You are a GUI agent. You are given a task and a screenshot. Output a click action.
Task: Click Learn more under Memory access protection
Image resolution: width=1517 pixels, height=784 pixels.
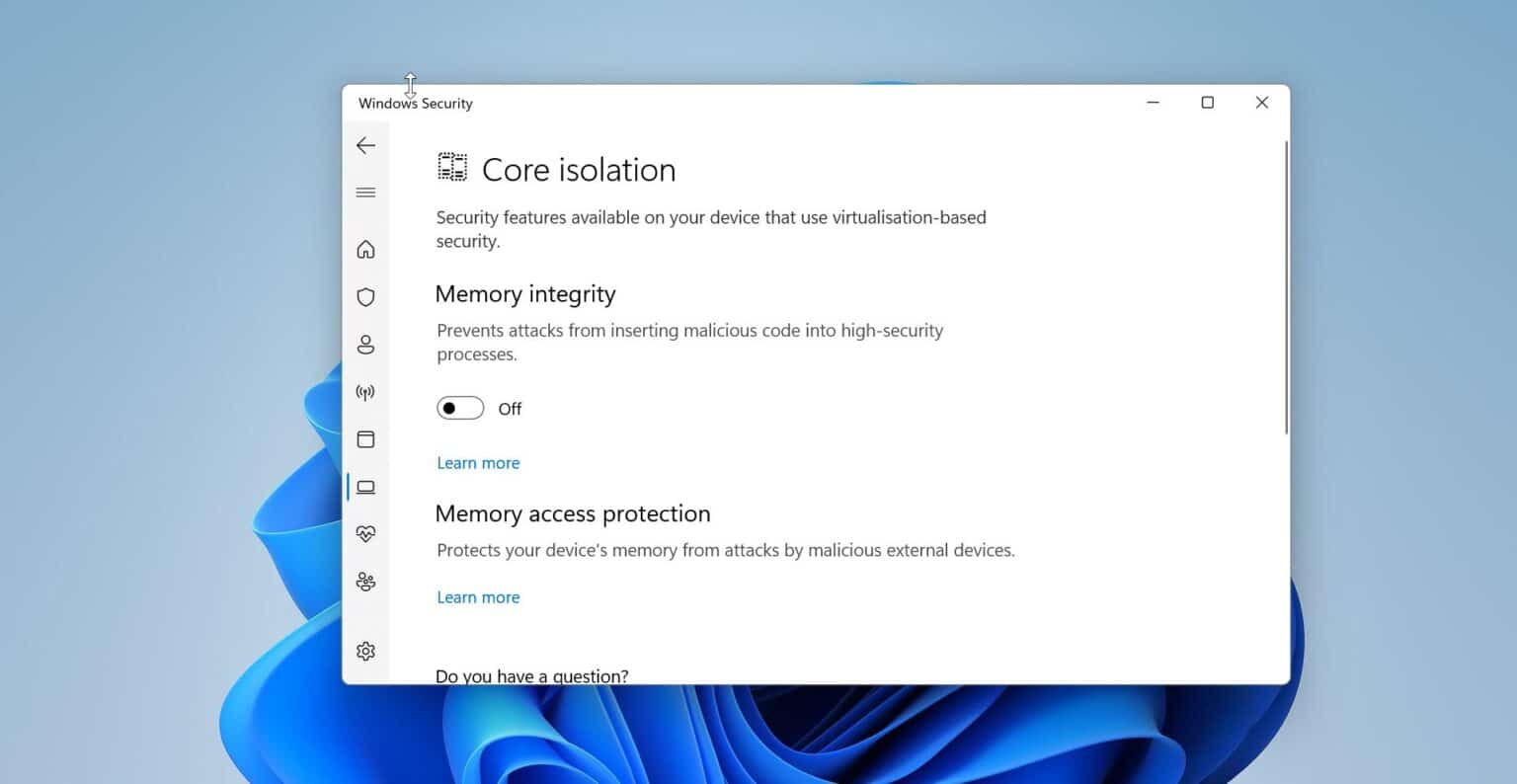tap(478, 597)
